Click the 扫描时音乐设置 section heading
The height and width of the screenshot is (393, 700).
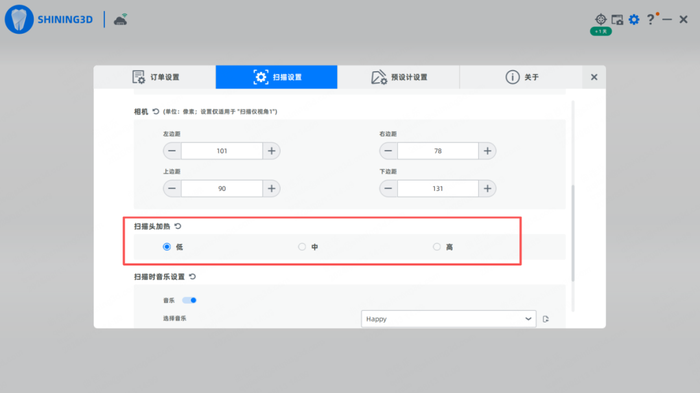(x=159, y=276)
